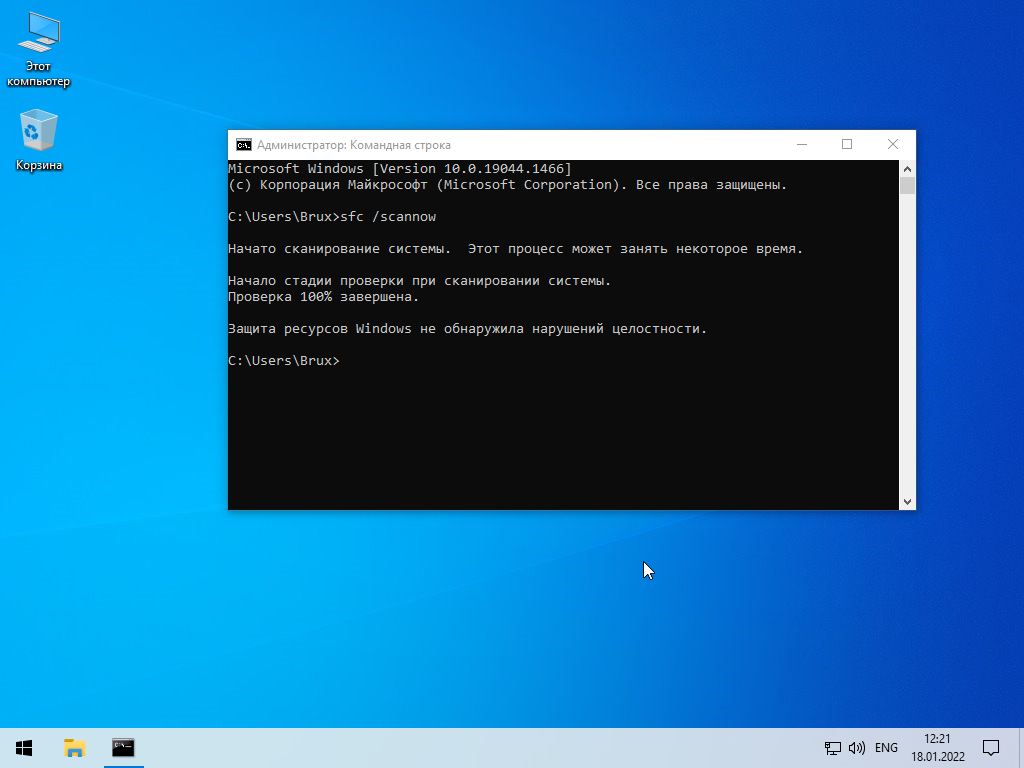This screenshot has height=768, width=1024.
Task: Select the Корзина recycle bin icon
Action: [x=39, y=140]
